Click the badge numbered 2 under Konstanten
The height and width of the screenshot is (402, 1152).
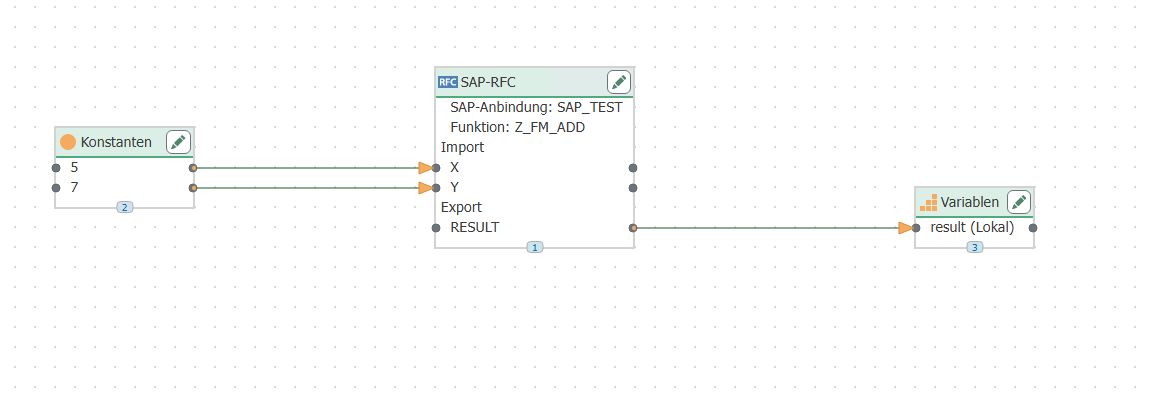[124, 207]
